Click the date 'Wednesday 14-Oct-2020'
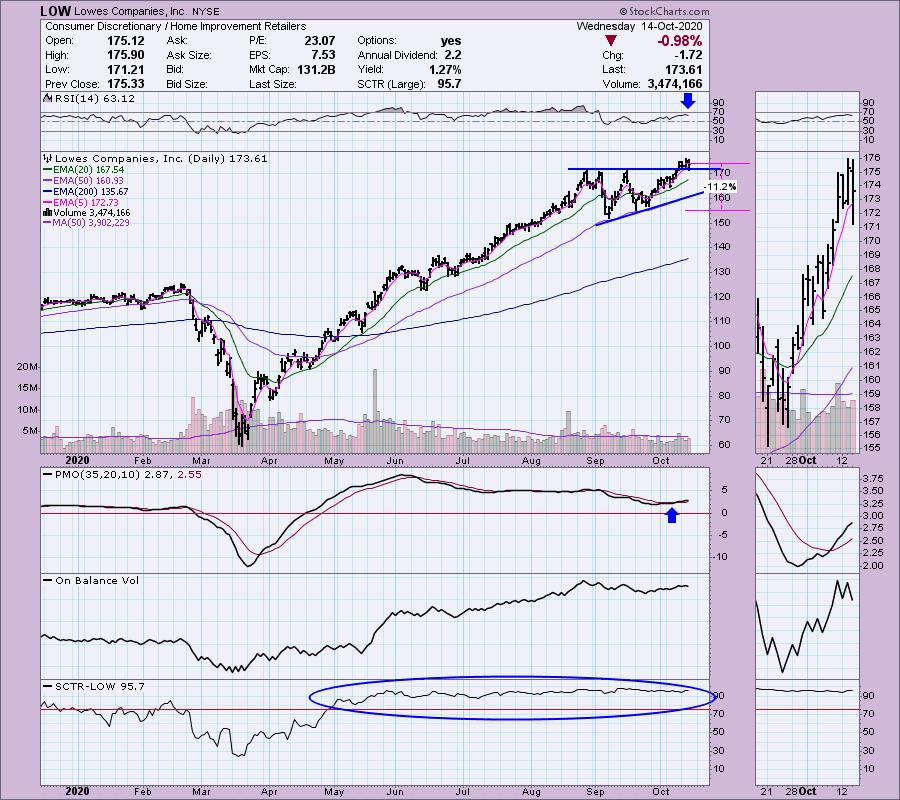Viewport: 900px width, 800px height. (639, 26)
